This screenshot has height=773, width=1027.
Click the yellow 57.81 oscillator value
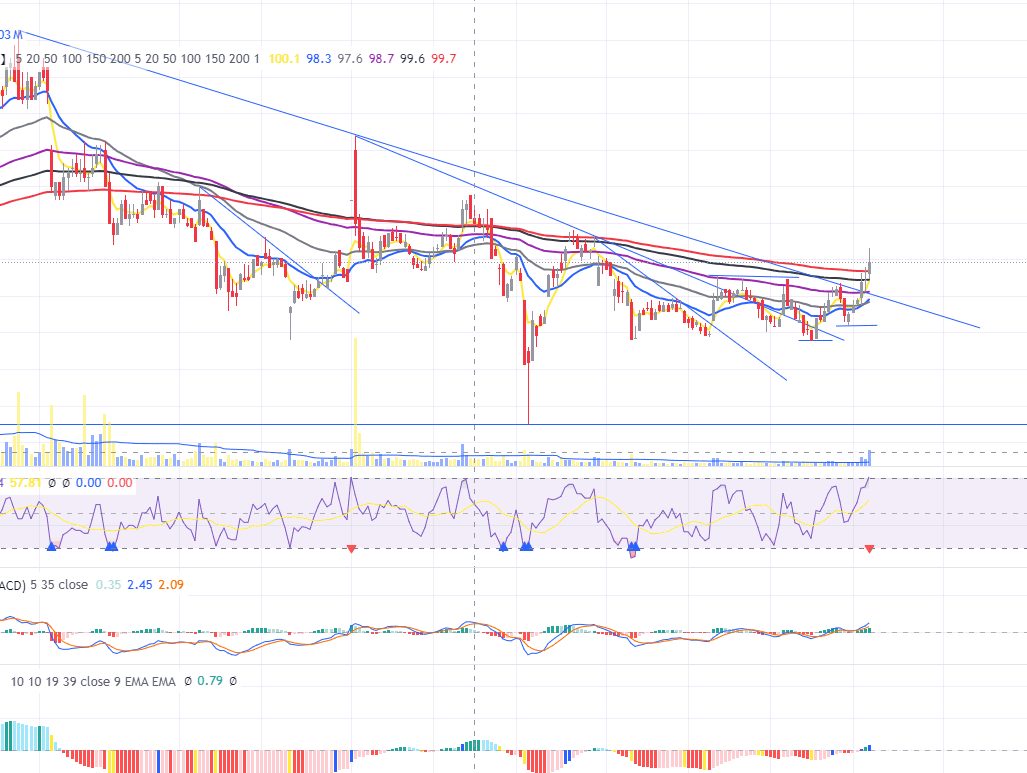pyautogui.click(x=25, y=483)
